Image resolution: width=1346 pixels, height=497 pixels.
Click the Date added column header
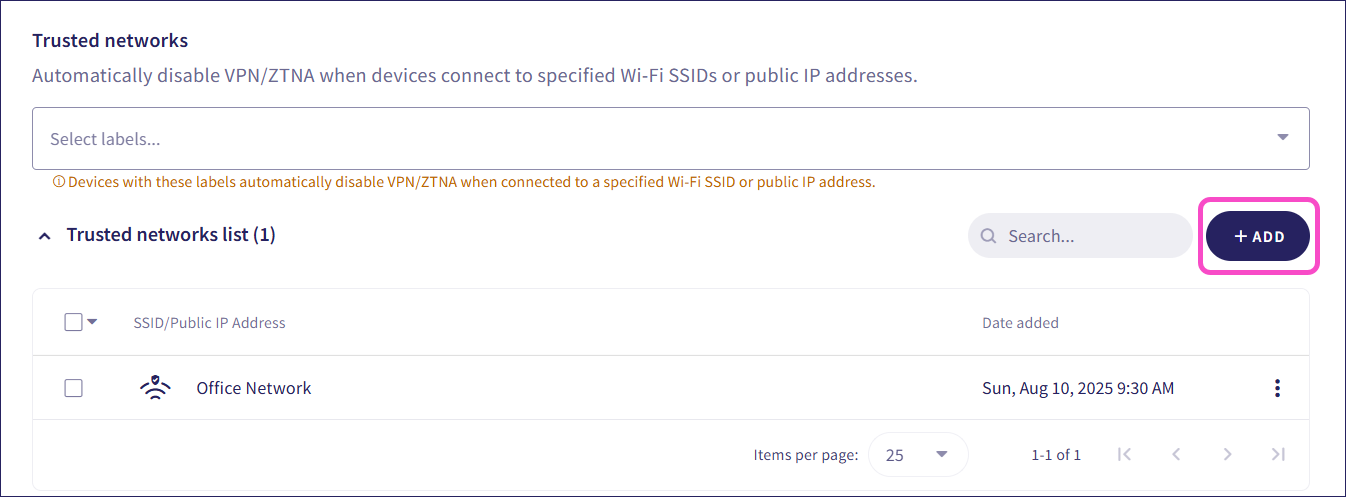[1020, 323]
